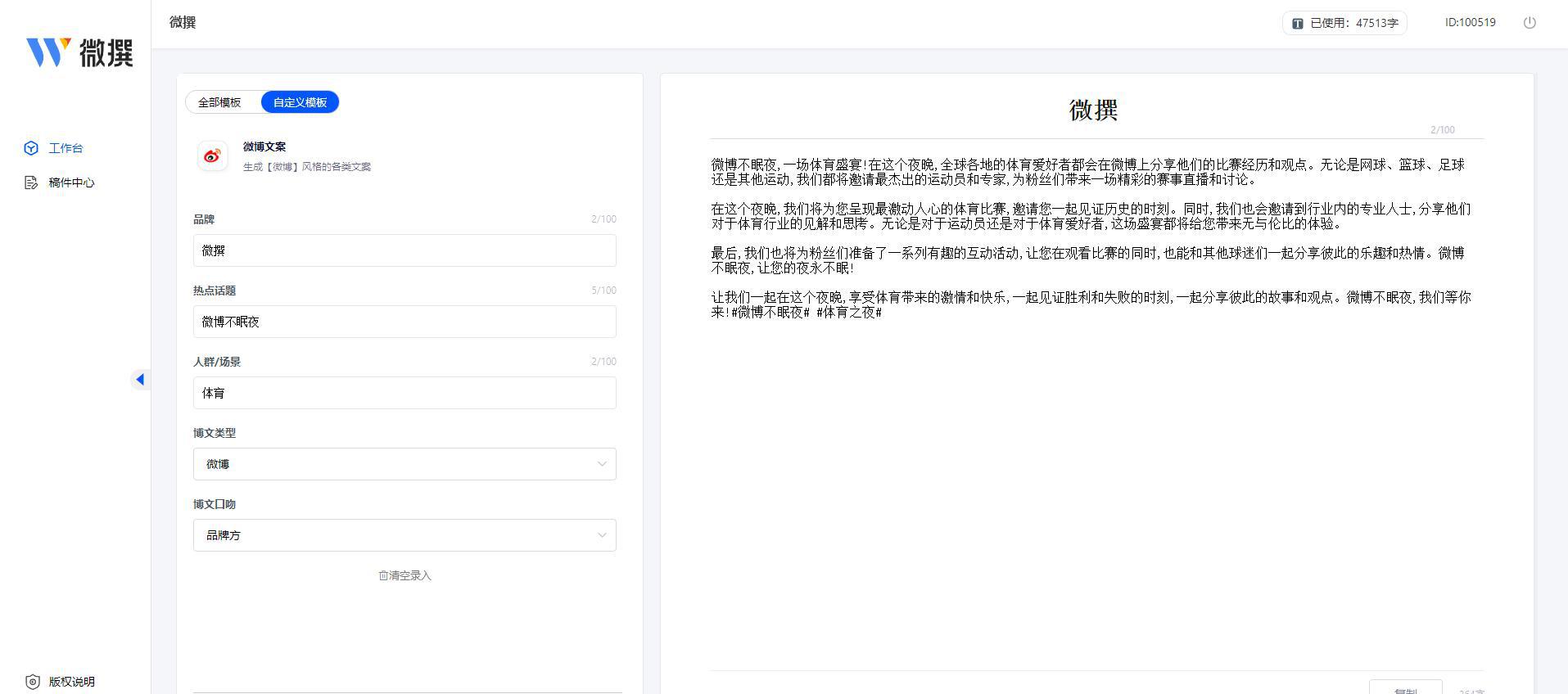This screenshot has height=694, width=1568.
Task: Click the T icon in usage badge
Action: click(x=1298, y=24)
